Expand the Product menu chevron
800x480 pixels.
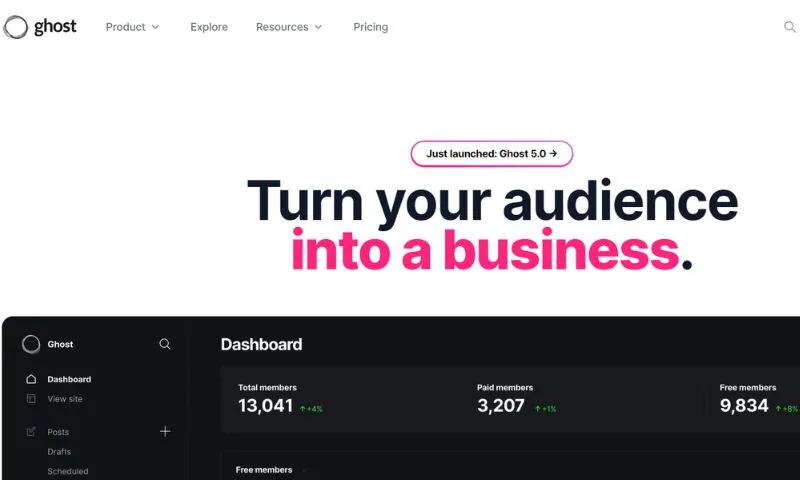[156, 27]
